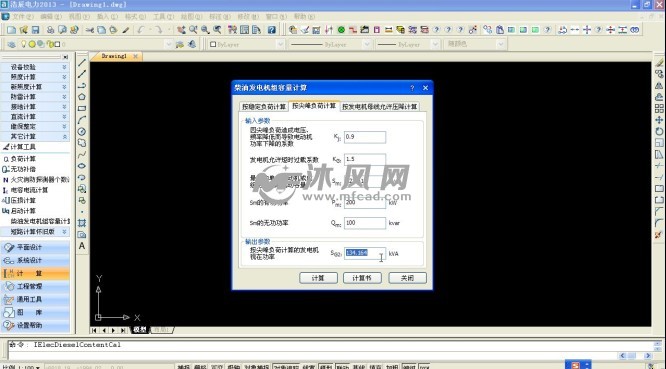Select the Ellipse drawing tool
Screen dimensions: 666x369
pyautogui.click(x=82, y=166)
